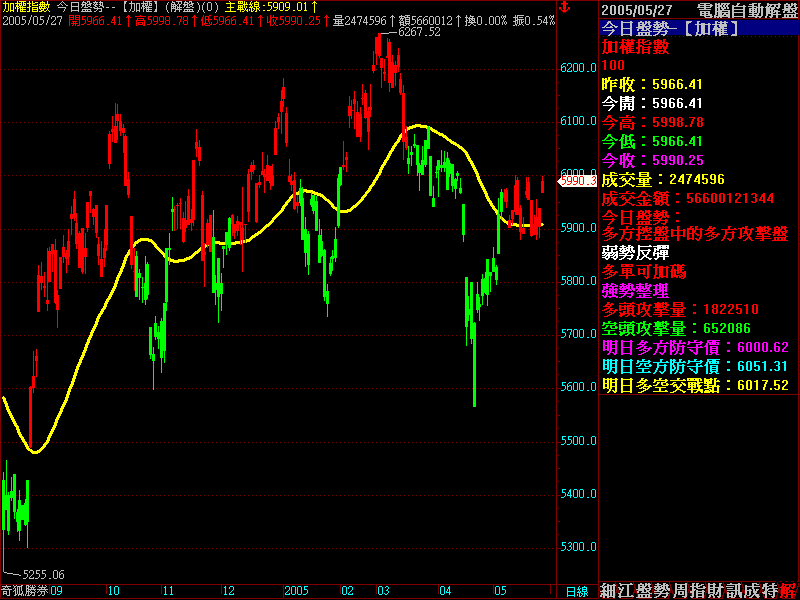Screen dimensions: 800x600
Task: Click the 5255.06 low price label
Action: click(43, 574)
